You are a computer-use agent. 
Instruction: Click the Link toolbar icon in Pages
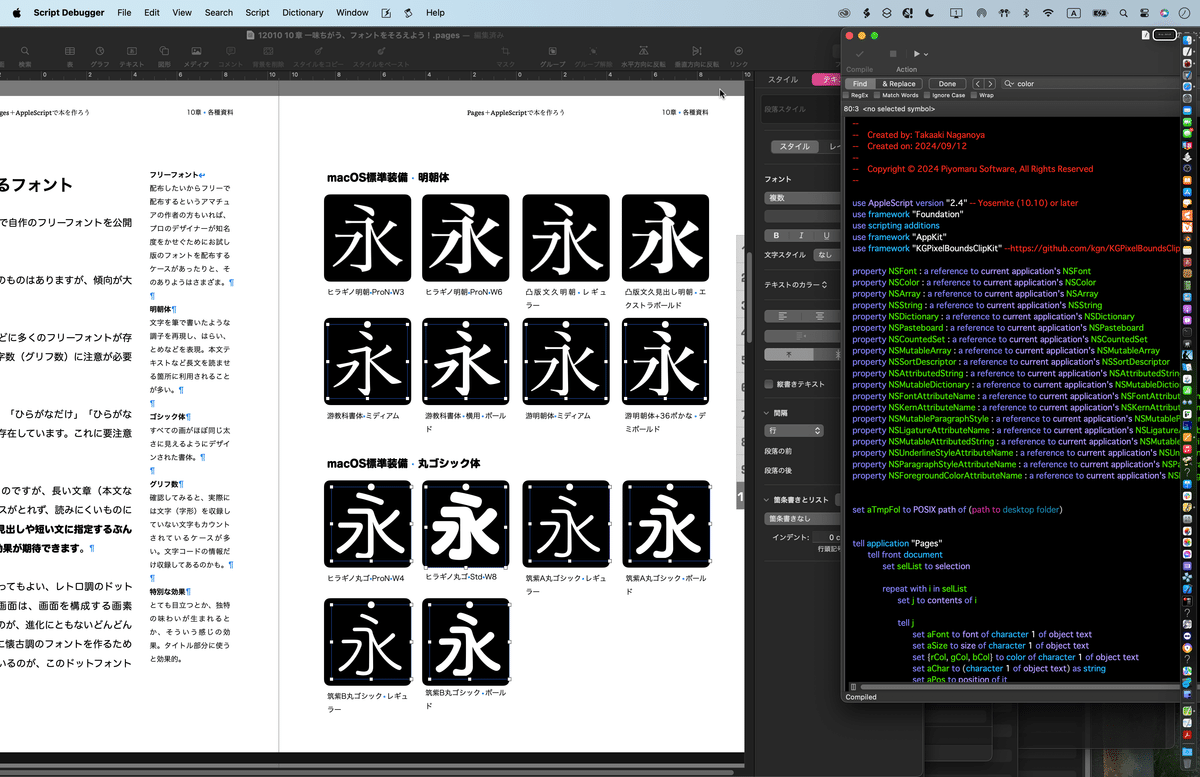coord(739,50)
